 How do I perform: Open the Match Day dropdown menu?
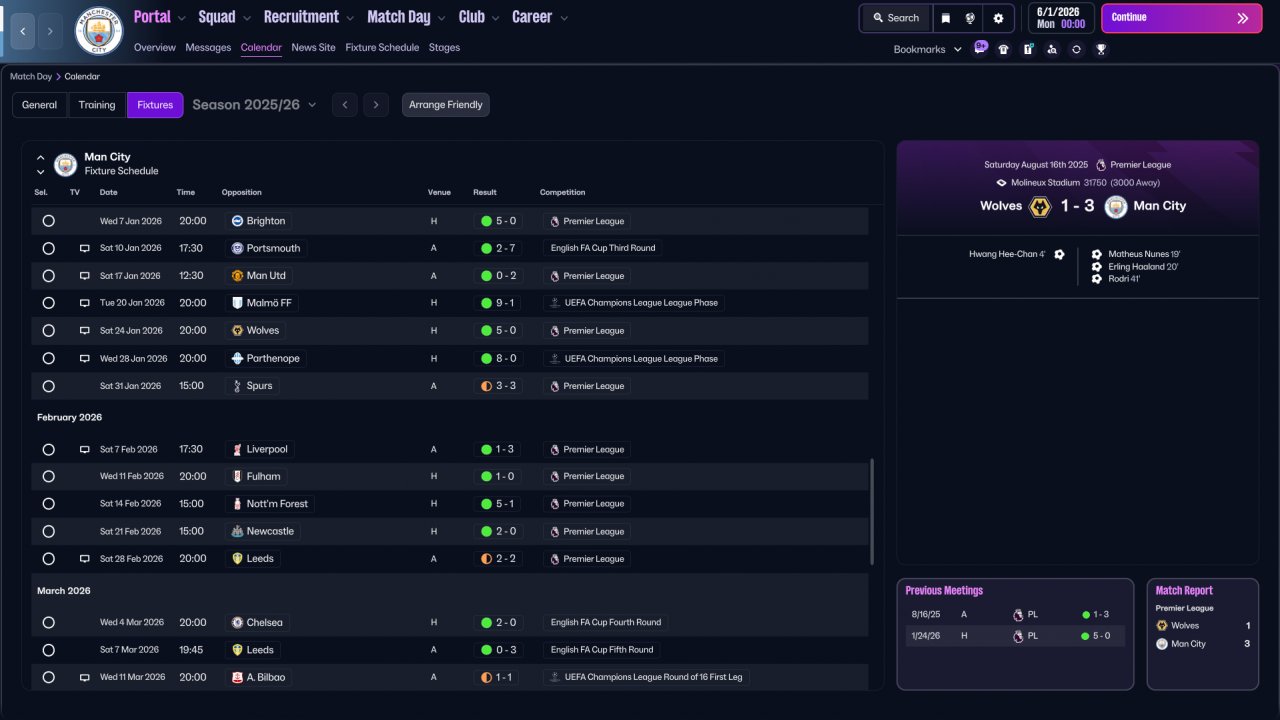[406, 17]
